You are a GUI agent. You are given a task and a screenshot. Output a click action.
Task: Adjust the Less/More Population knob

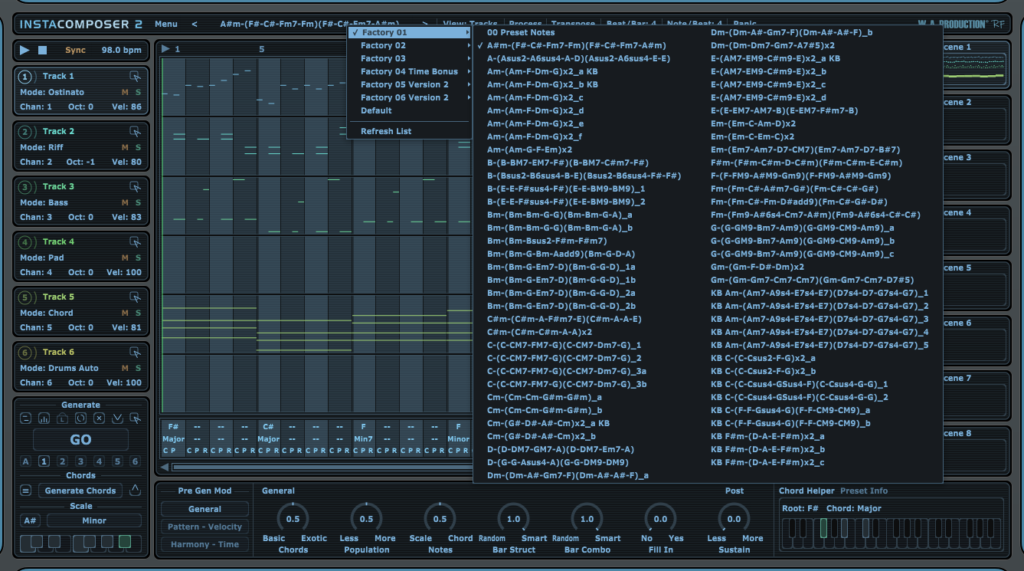pos(366,519)
